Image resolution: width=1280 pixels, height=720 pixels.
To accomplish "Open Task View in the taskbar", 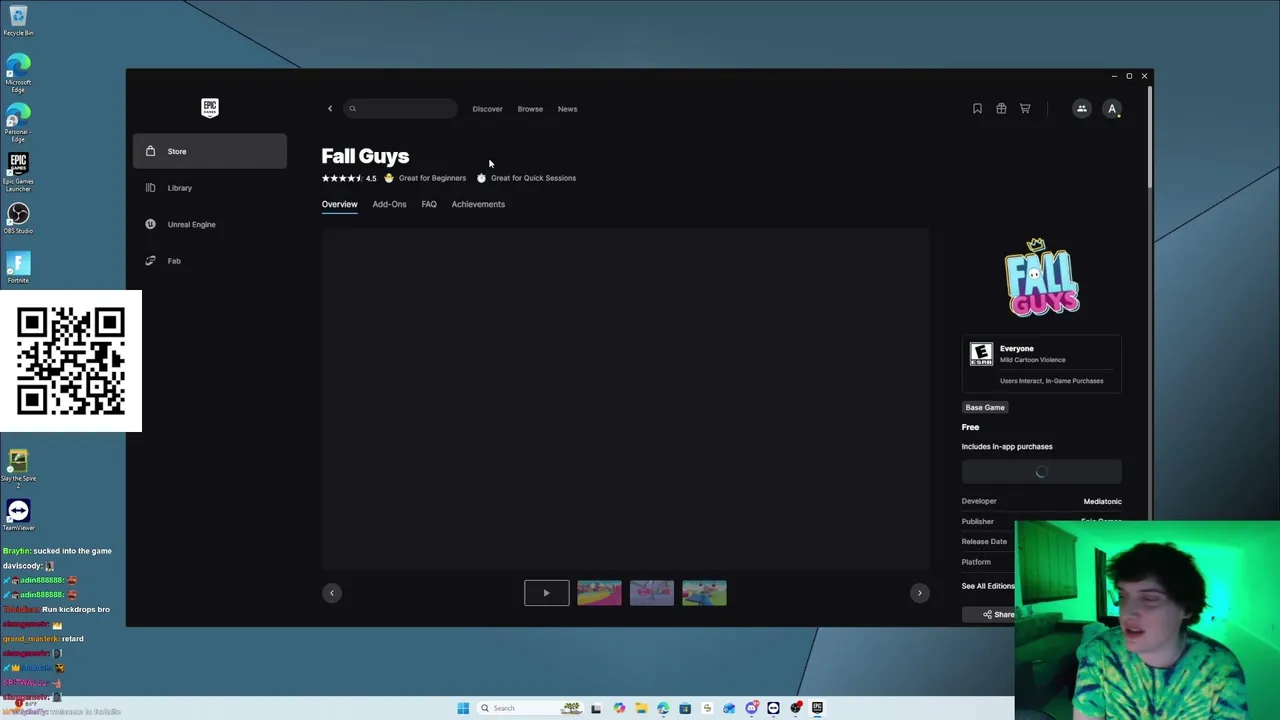I will [596, 708].
